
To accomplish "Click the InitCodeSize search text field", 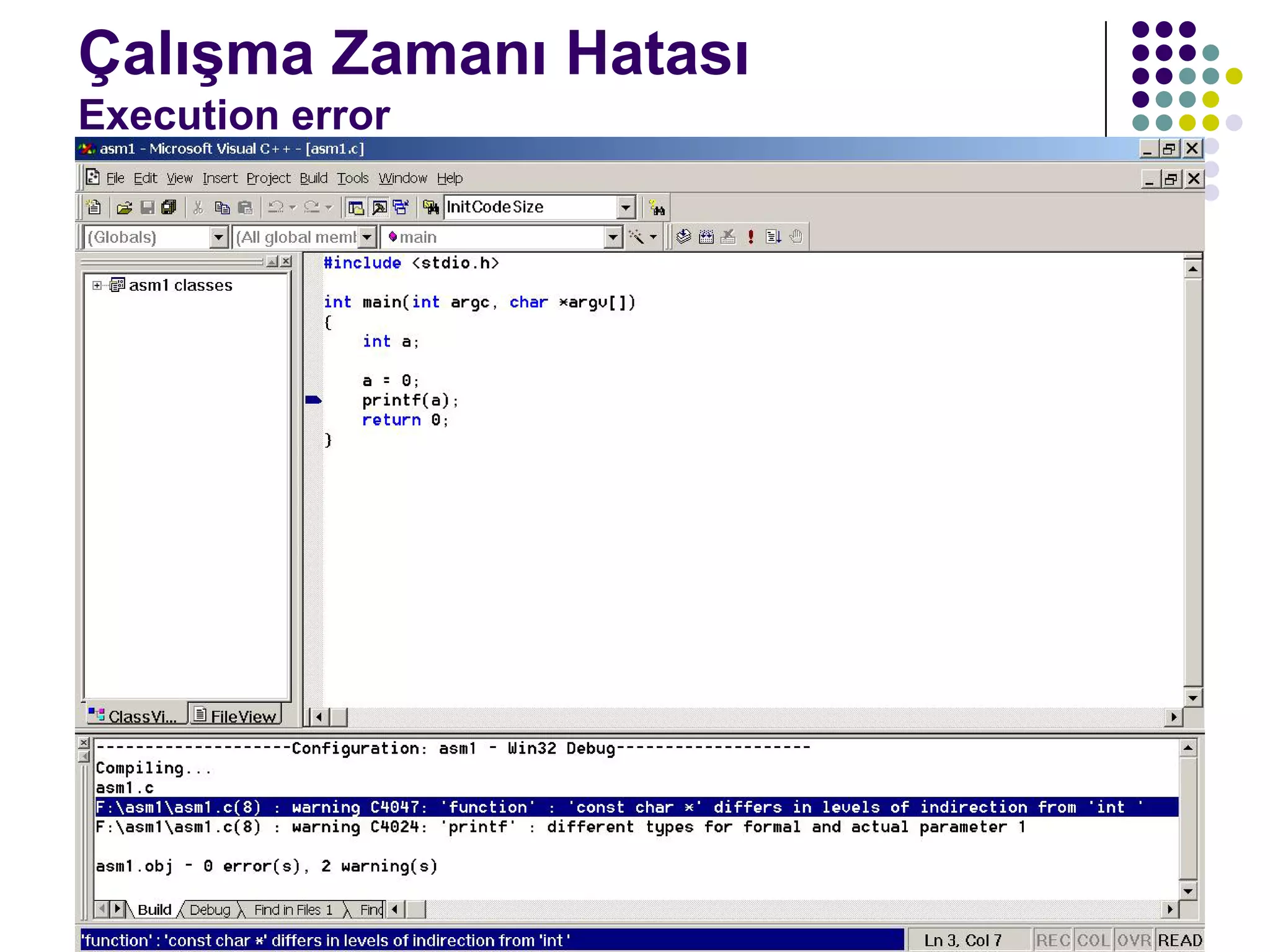I will tap(531, 207).
